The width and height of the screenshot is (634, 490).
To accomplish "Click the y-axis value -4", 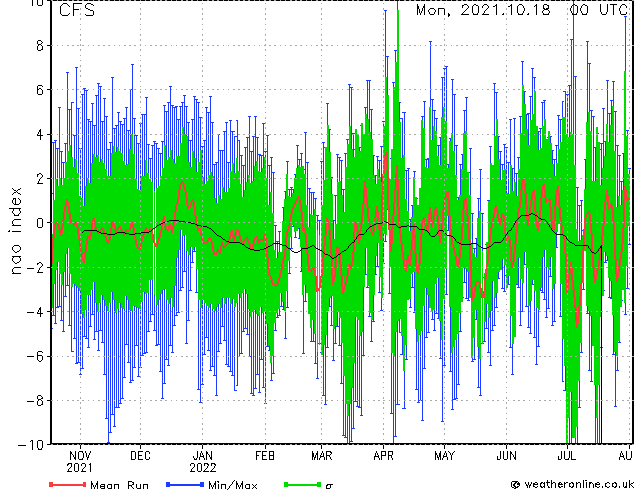I will (35, 312).
